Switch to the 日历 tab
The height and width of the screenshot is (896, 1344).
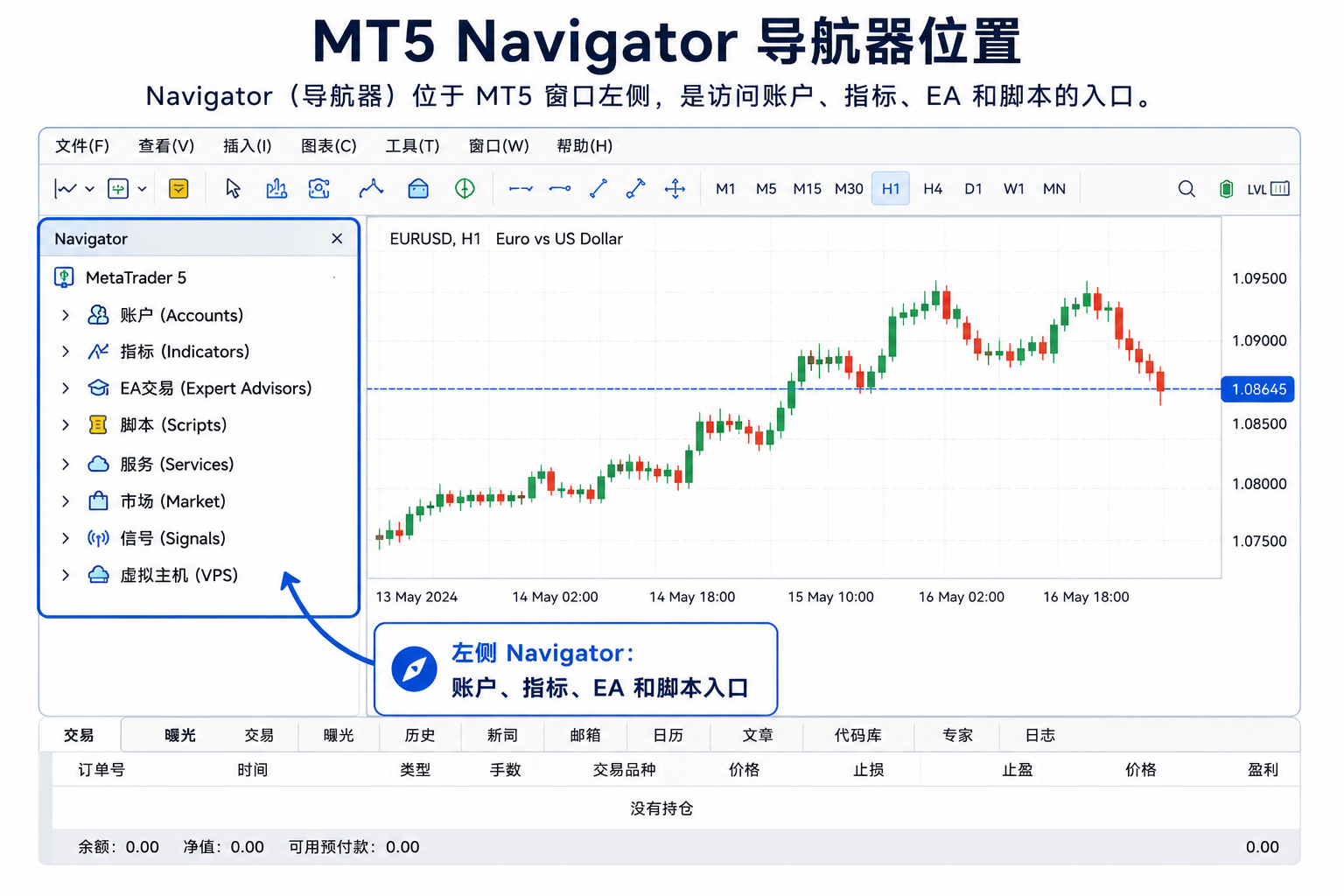click(x=668, y=736)
